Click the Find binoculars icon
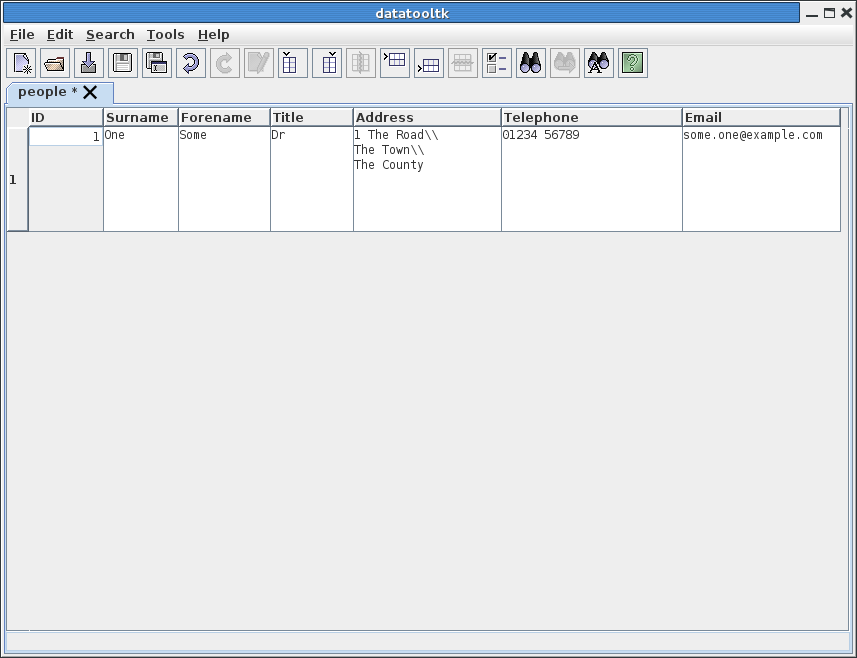857x658 pixels. pyautogui.click(x=531, y=63)
